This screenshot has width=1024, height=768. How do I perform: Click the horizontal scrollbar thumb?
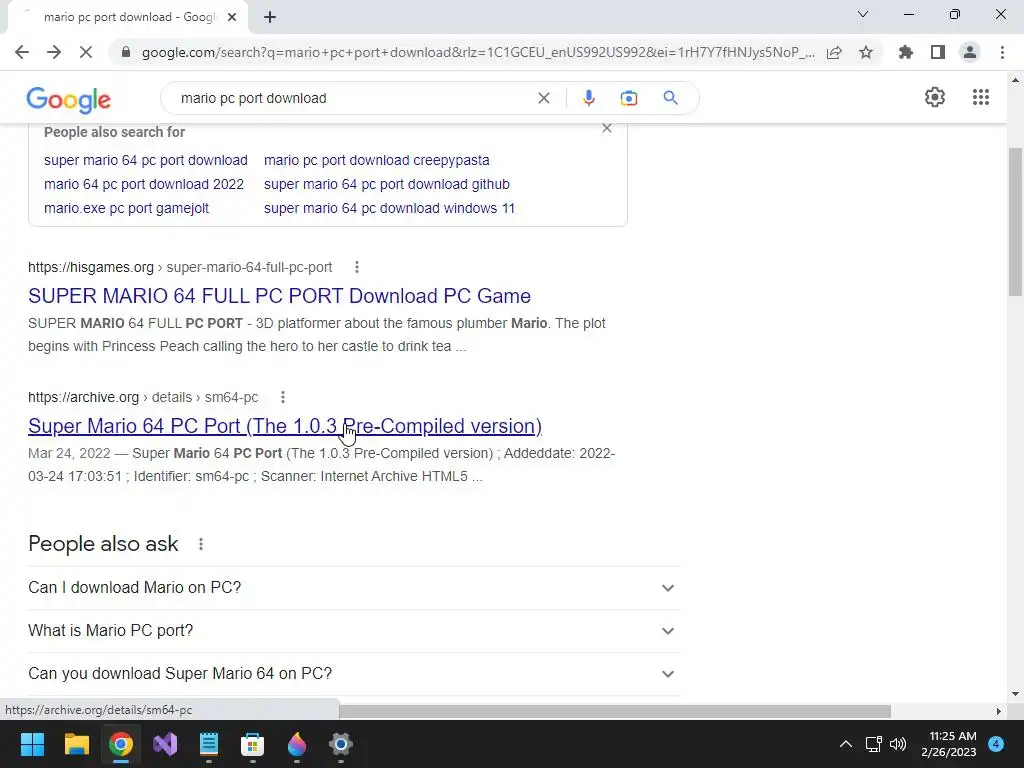tap(615, 711)
